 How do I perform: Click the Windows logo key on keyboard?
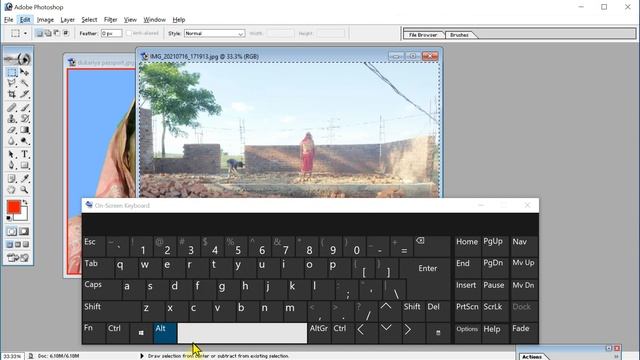coord(141,333)
